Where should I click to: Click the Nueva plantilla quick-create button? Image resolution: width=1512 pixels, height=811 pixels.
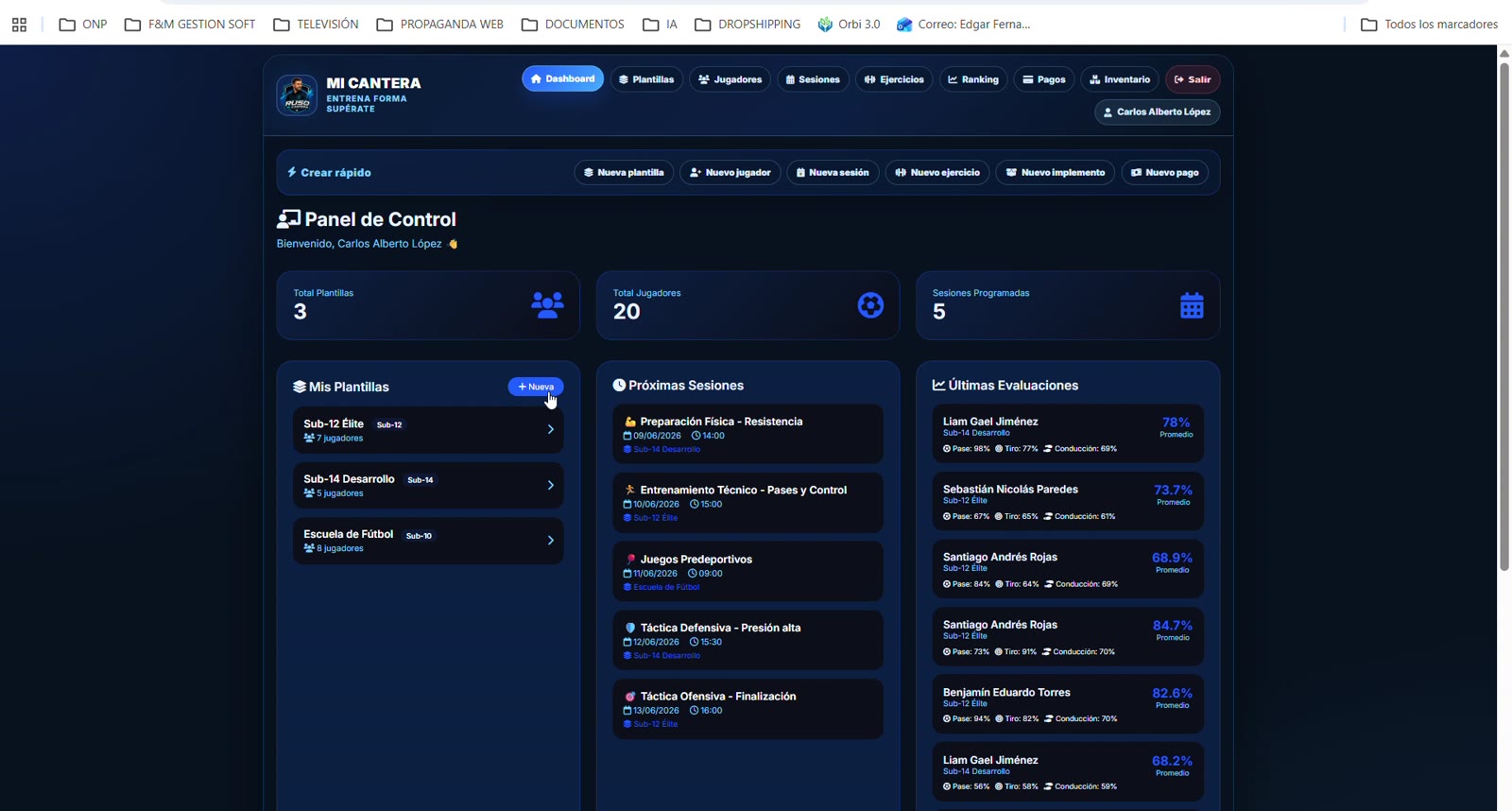(x=624, y=173)
